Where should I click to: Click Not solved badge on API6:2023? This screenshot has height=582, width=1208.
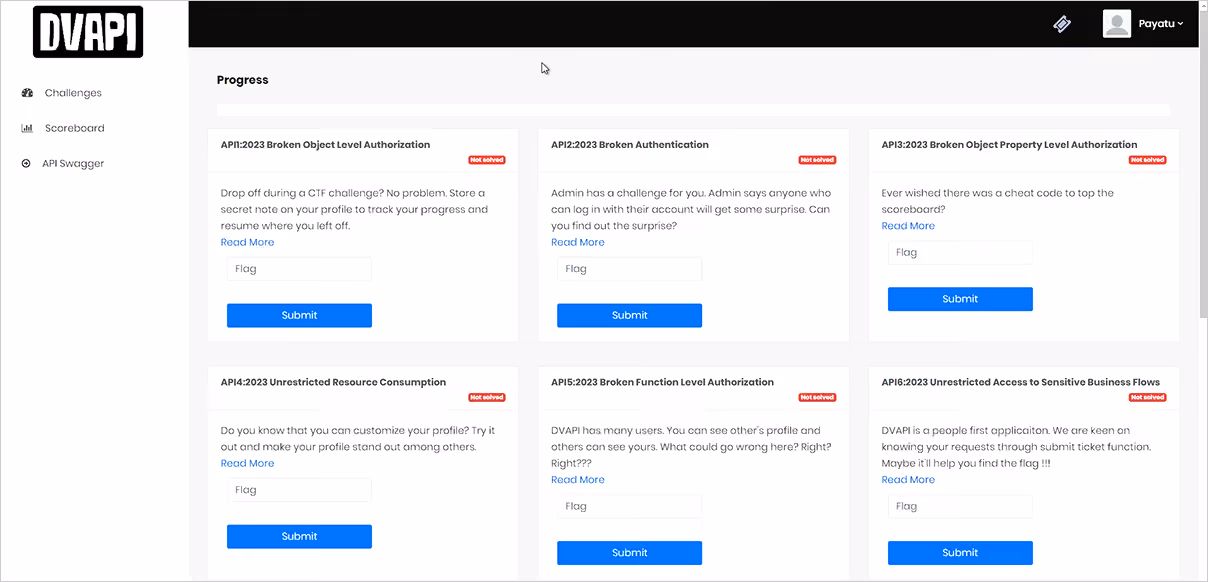pyautogui.click(x=1148, y=397)
